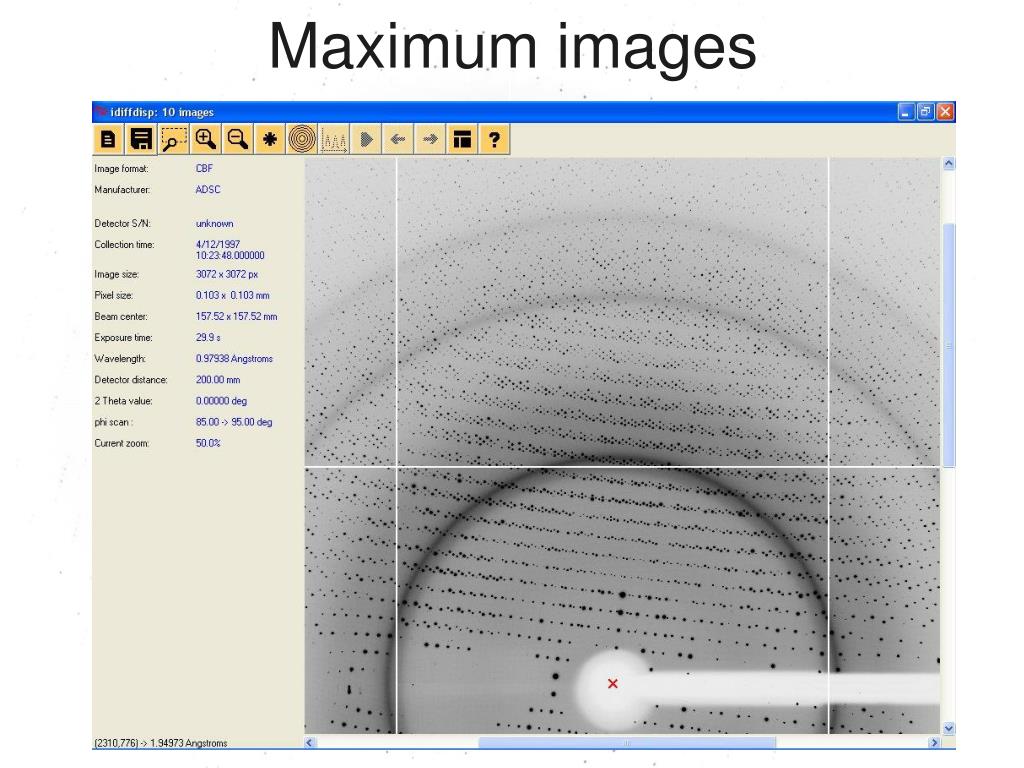Toggle the resolution rings icon
The image size is (1024, 768).
[302, 139]
